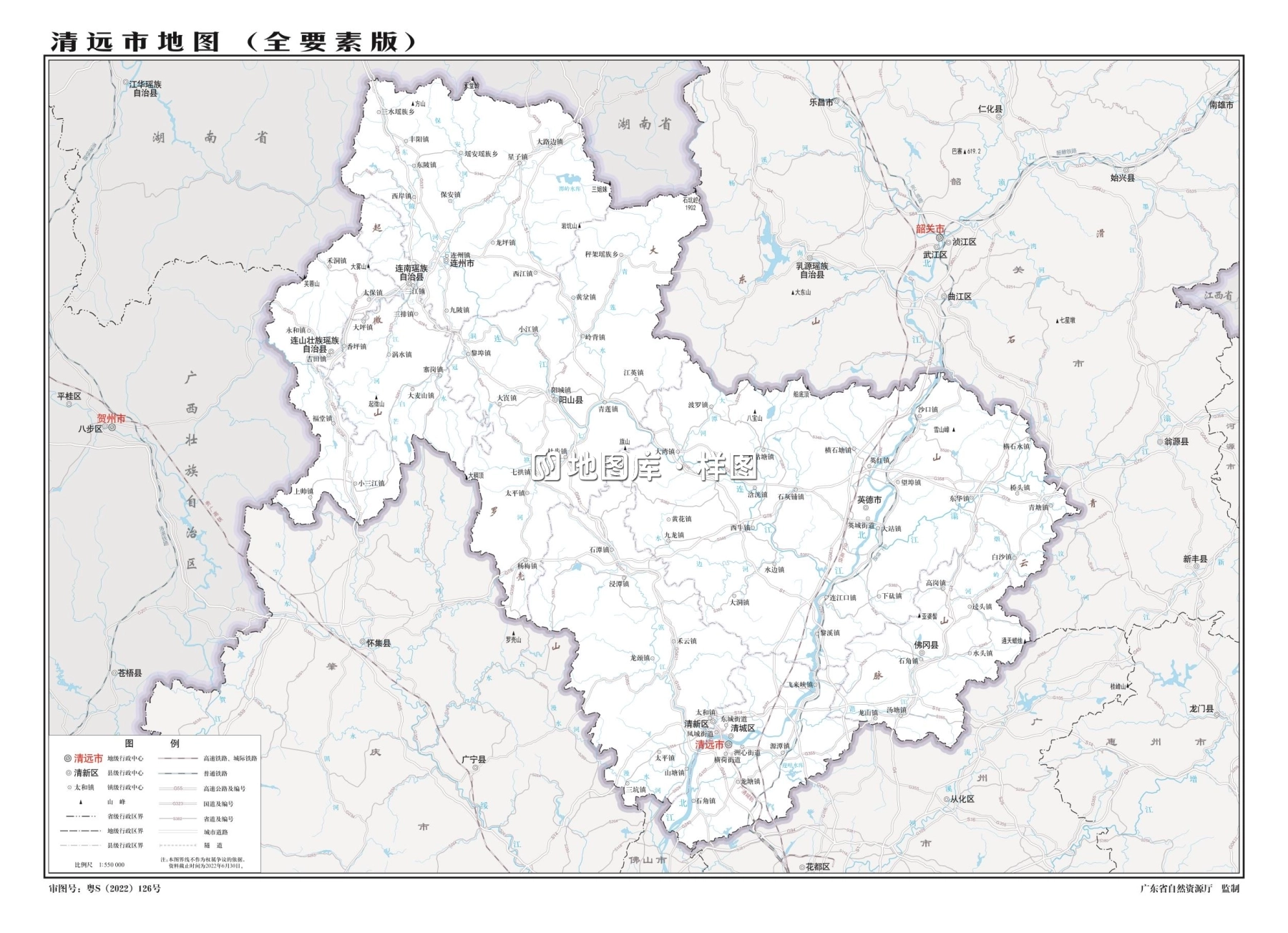Select the 源潭镇 town label
1288x933 pixels.
click(779, 746)
